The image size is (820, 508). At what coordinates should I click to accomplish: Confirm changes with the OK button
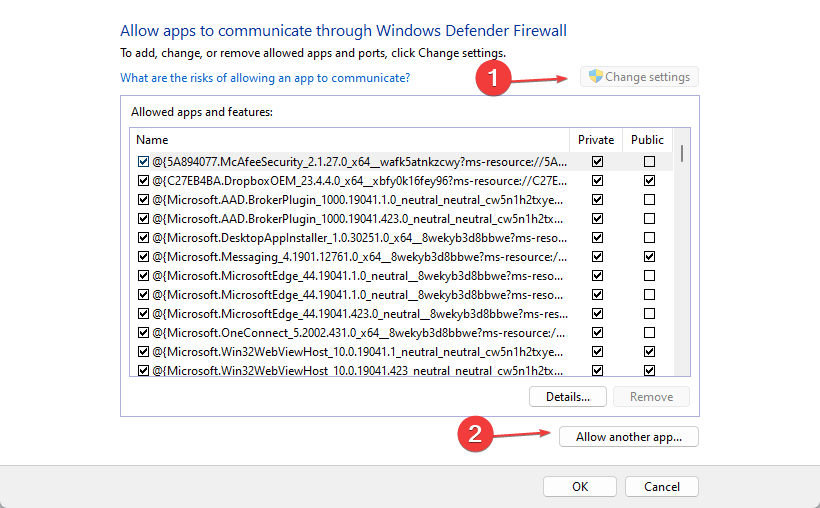[x=580, y=487]
